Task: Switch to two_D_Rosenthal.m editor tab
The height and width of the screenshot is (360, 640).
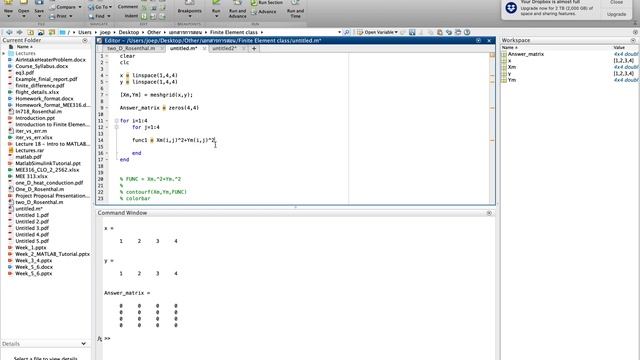Action: pos(131,48)
